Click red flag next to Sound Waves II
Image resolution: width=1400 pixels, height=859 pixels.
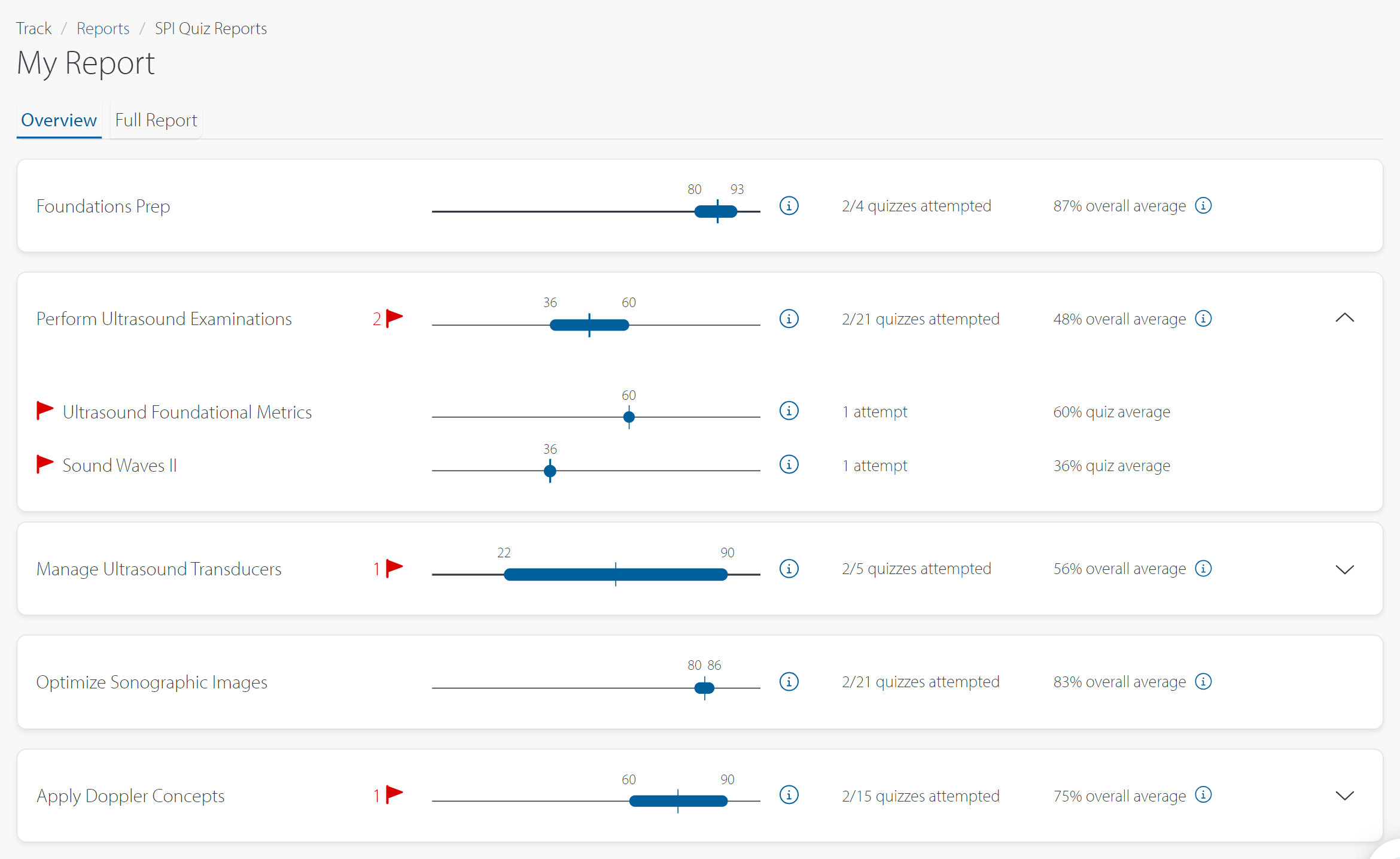tap(45, 464)
